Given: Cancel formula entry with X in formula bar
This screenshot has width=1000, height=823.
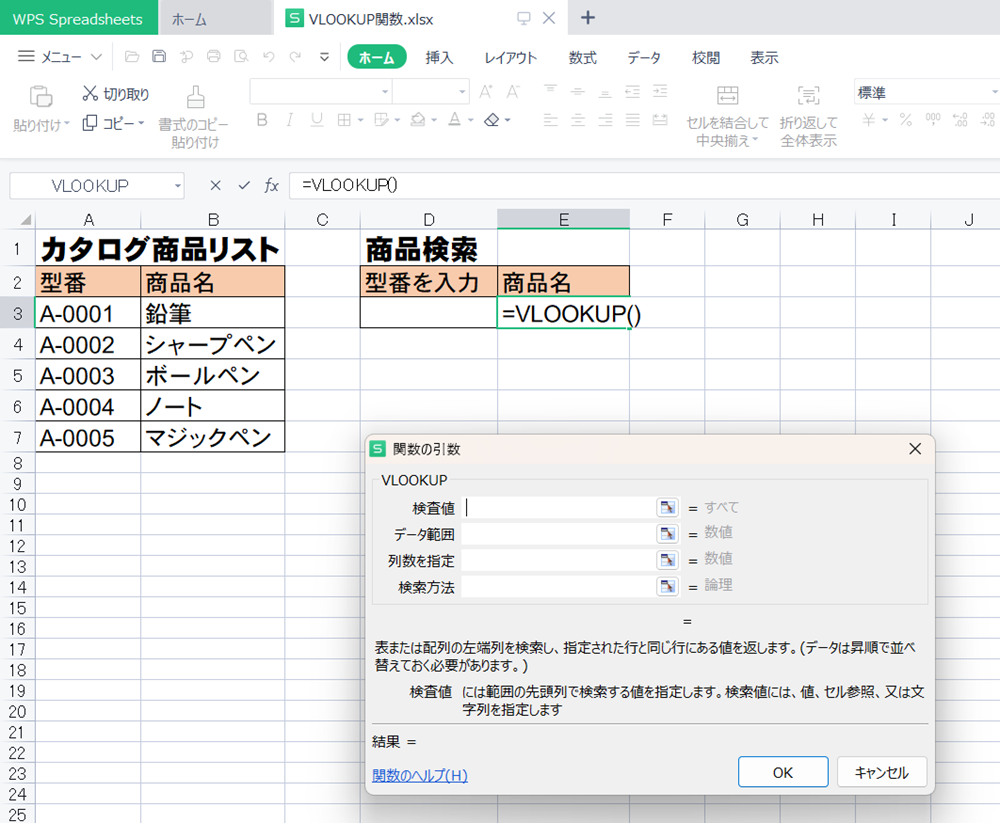Looking at the screenshot, I should pos(216,186).
